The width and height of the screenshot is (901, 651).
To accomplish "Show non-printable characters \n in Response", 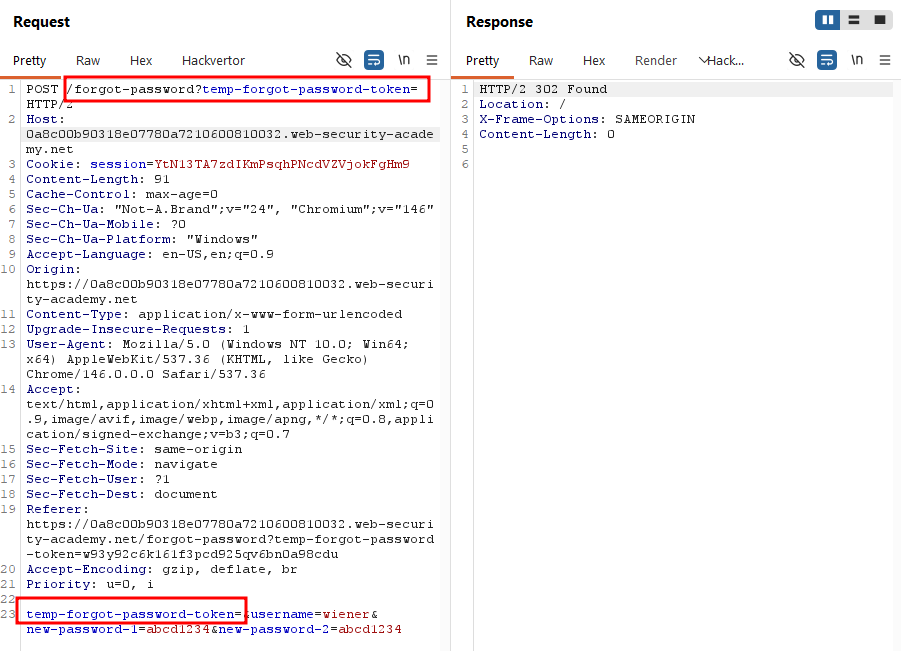I will click(x=857, y=60).
